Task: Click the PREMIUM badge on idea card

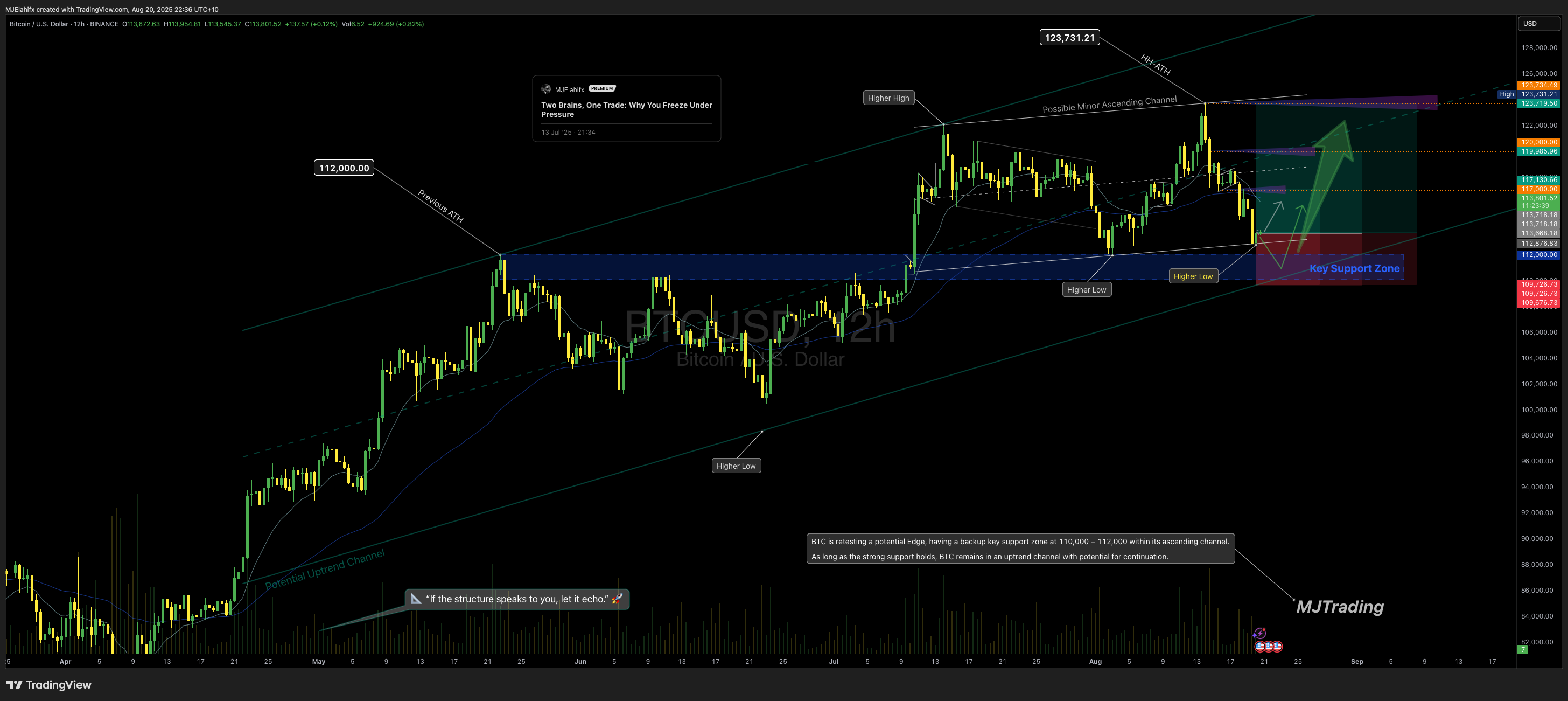Action: (x=602, y=88)
